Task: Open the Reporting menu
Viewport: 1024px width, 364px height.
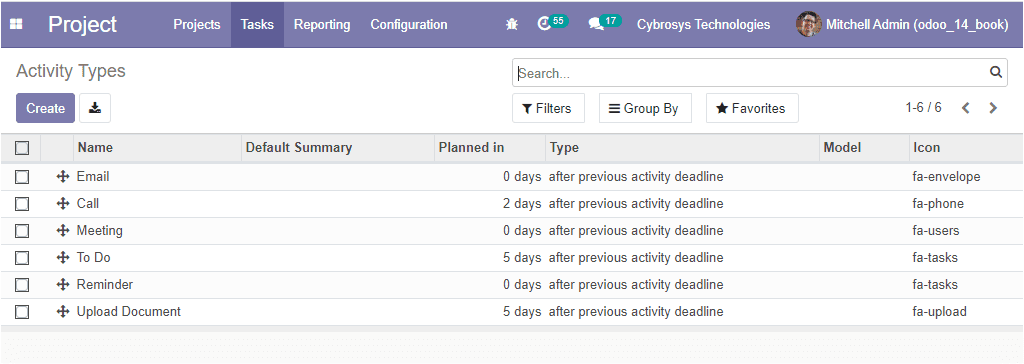Action: point(322,25)
